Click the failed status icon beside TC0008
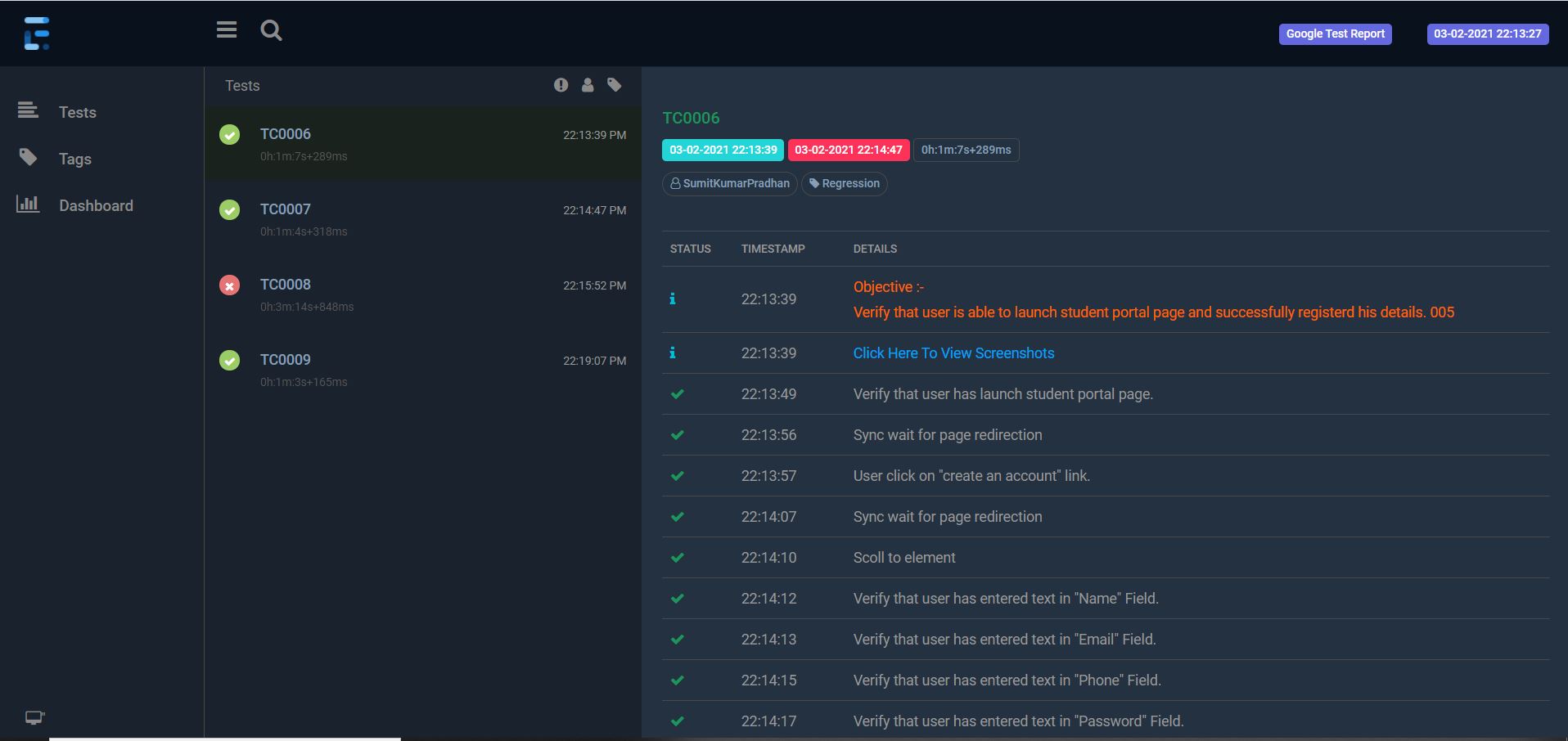This screenshot has height=741, width=1568. [229, 285]
